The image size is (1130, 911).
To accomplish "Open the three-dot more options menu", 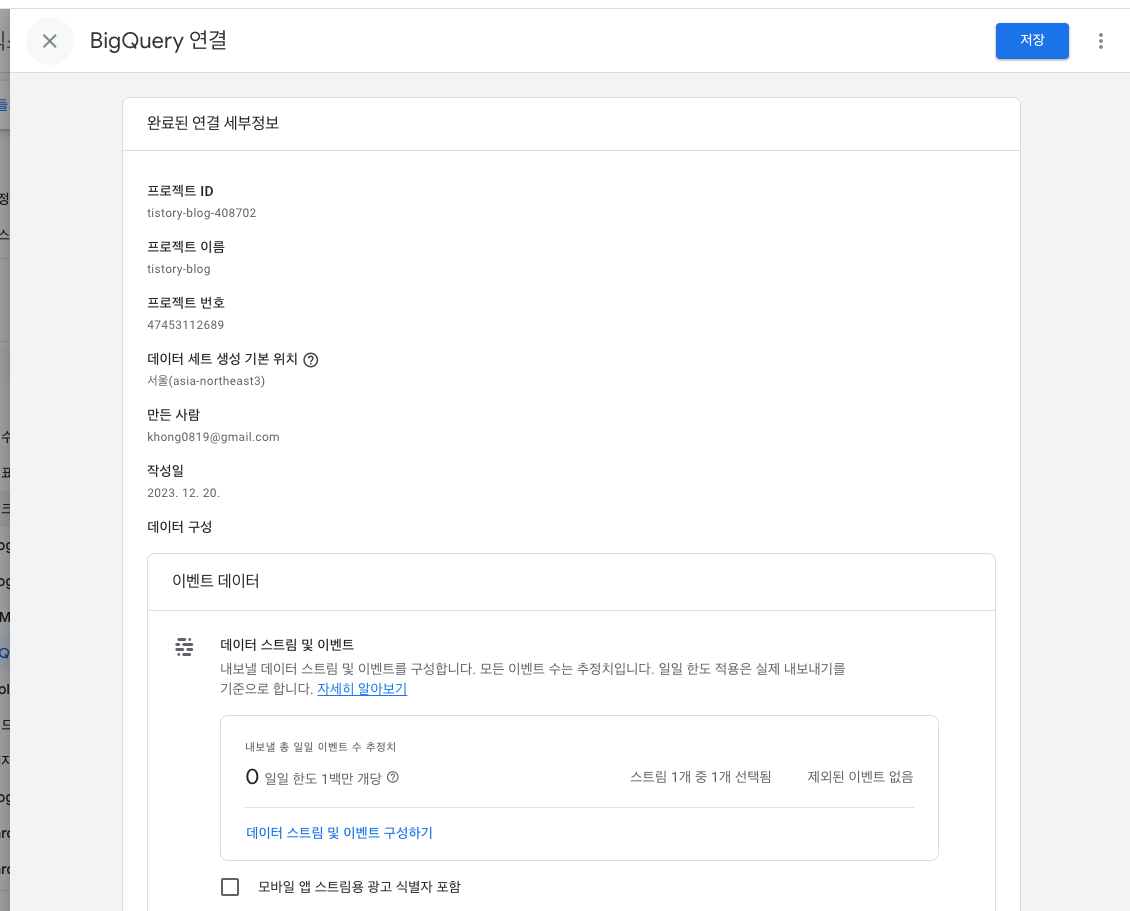I will point(1100,41).
